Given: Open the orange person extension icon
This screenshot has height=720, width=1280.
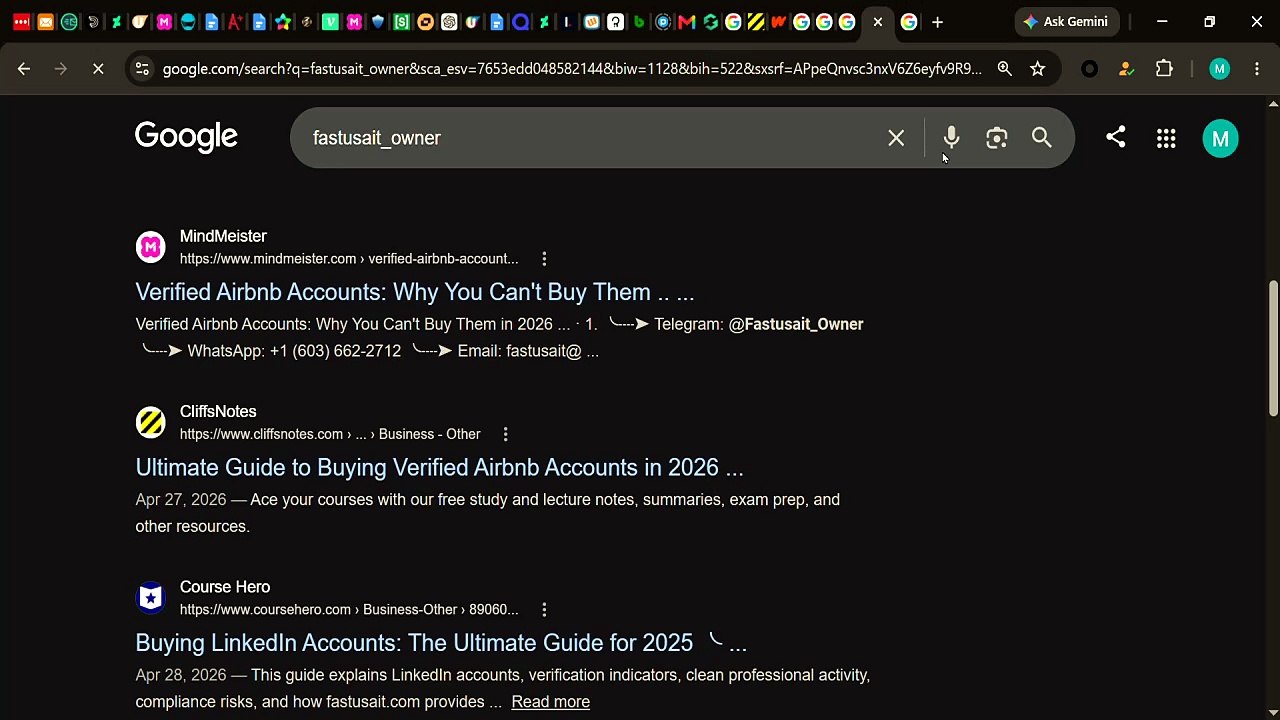Looking at the screenshot, I should pyautogui.click(x=1127, y=69).
